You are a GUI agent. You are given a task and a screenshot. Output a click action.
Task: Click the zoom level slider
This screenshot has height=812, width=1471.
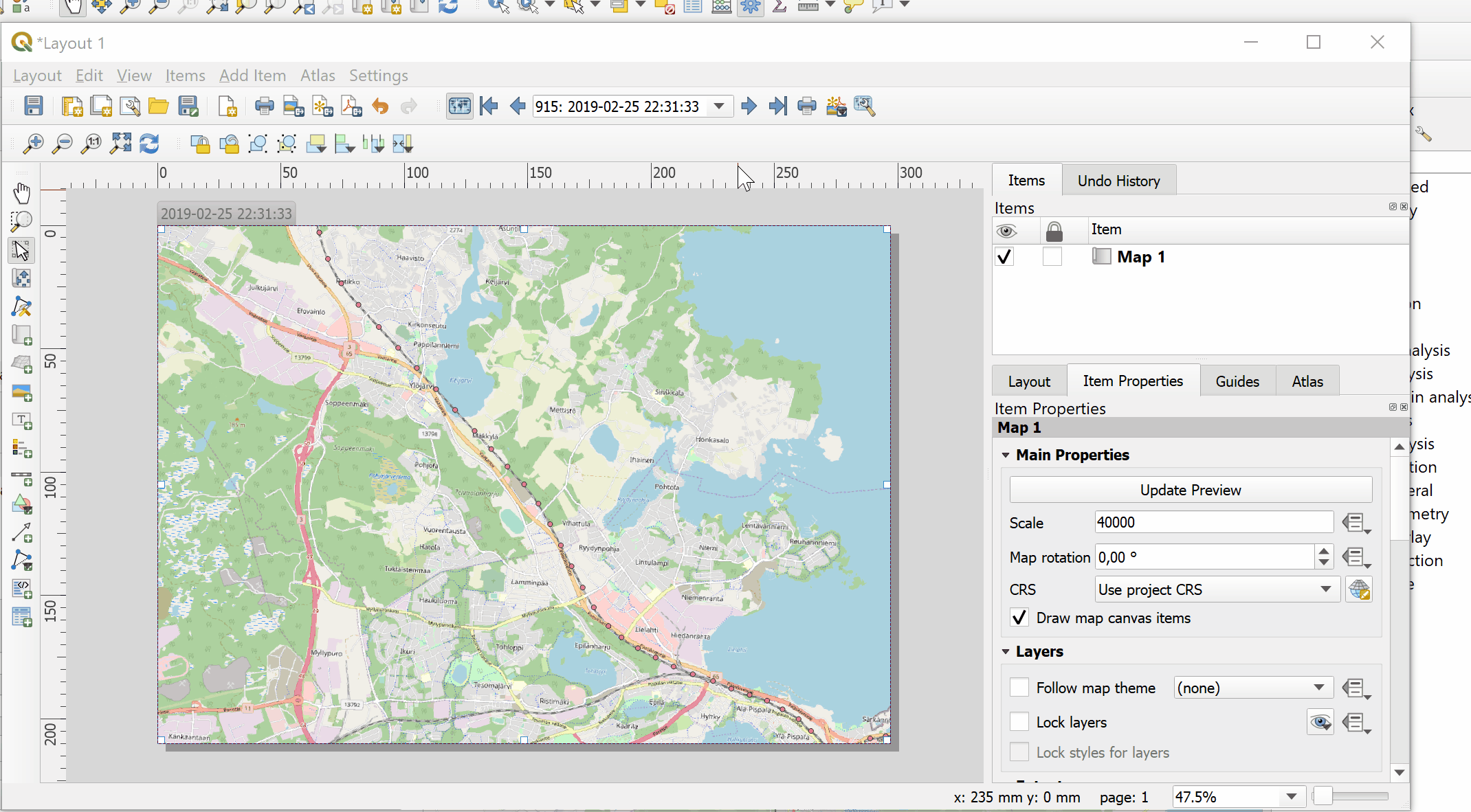(1349, 797)
